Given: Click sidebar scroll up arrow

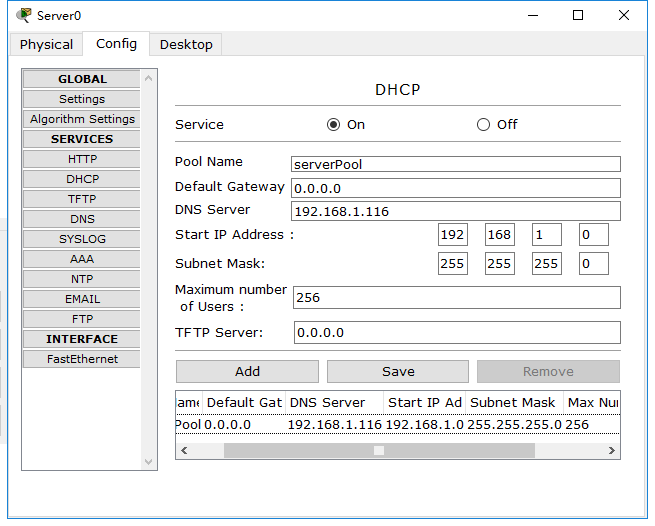Looking at the screenshot, I should pos(148,78).
